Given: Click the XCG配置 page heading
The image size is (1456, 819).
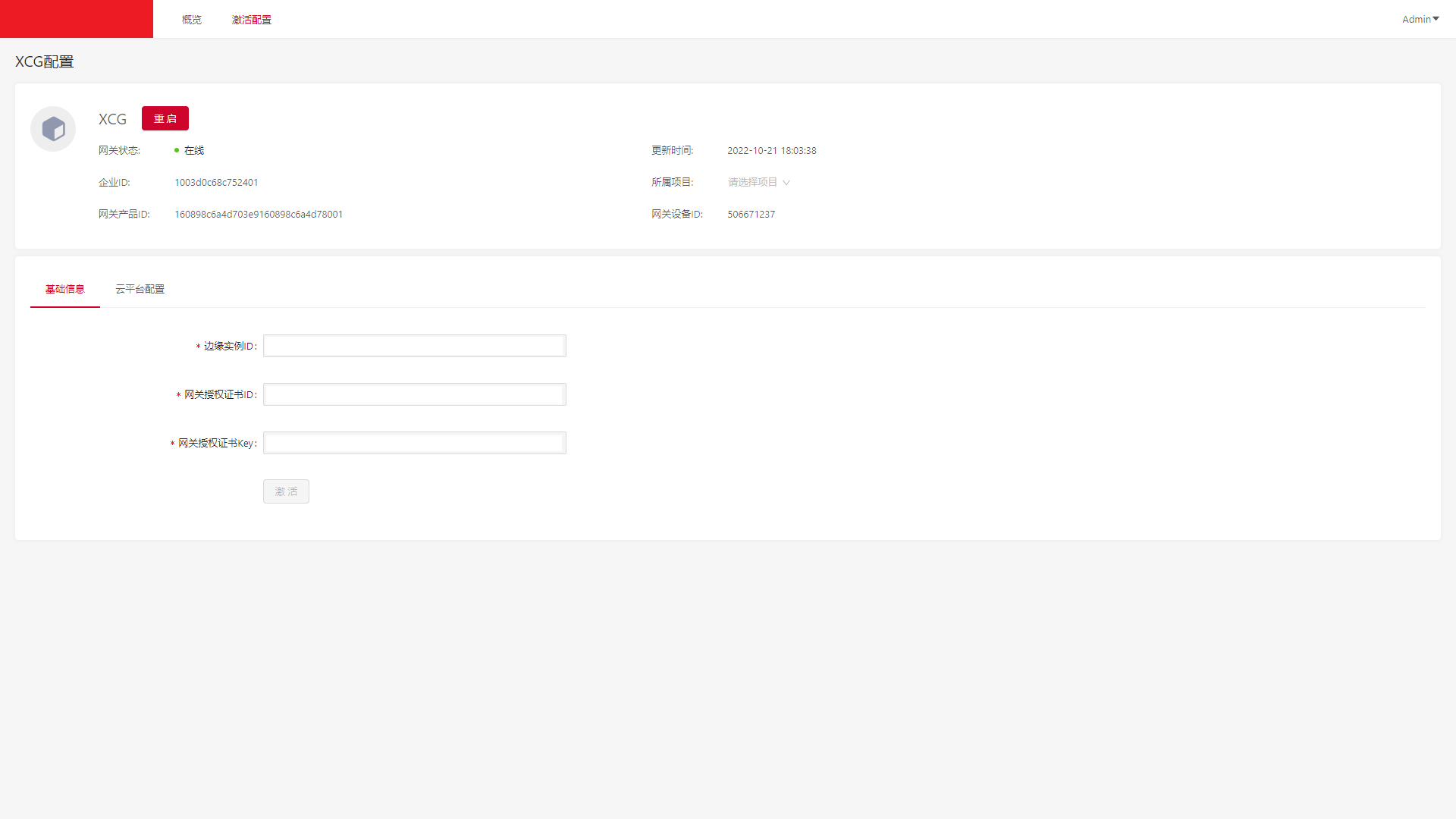Looking at the screenshot, I should click(45, 61).
